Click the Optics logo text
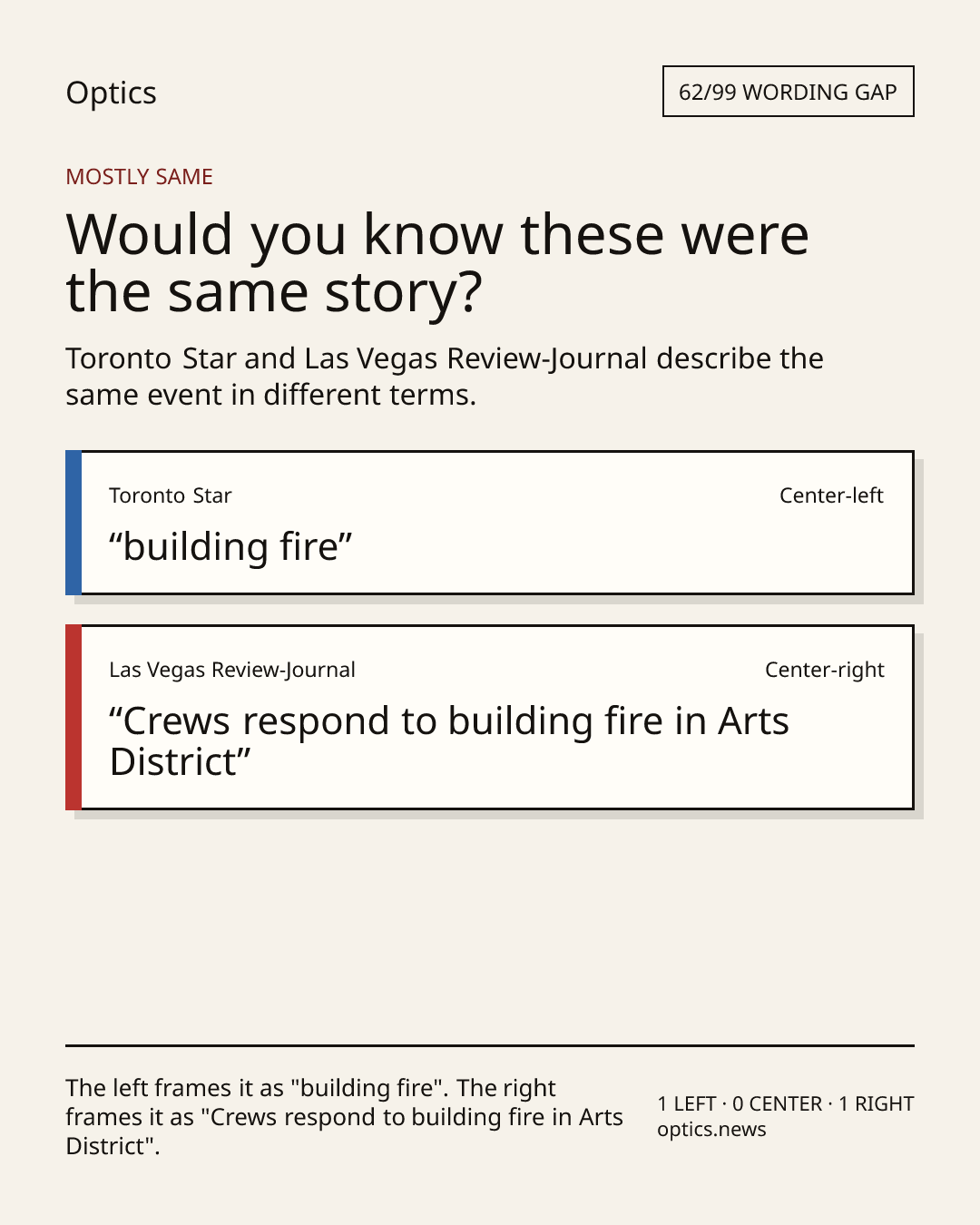Viewport: 980px width, 1225px height. pyautogui.click(x=111, y=93)
